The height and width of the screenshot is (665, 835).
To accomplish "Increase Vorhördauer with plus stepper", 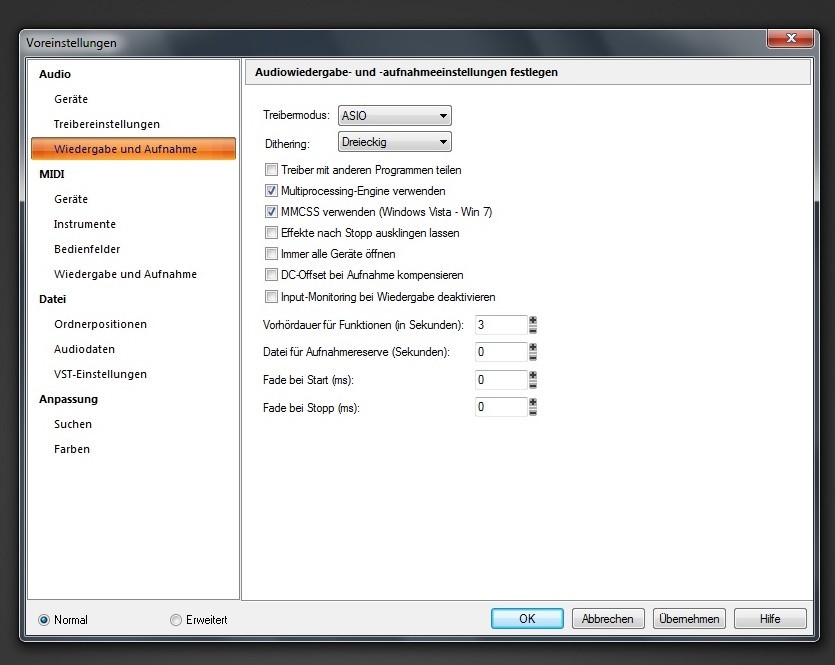I will (533, 320).
